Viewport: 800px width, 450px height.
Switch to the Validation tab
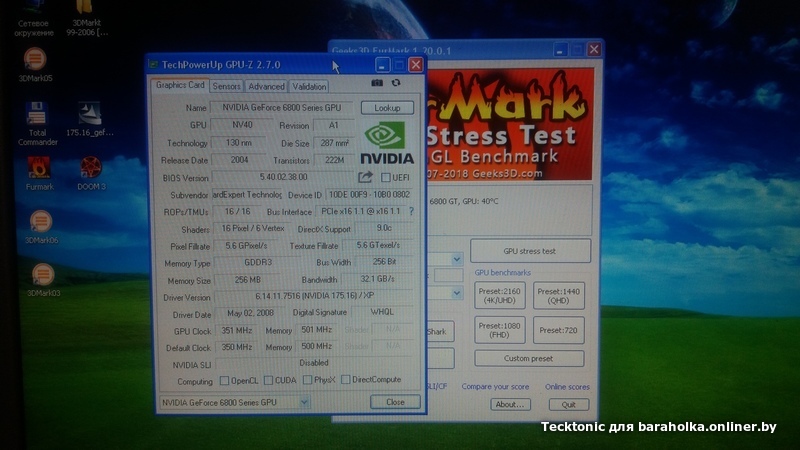point(309,87)
